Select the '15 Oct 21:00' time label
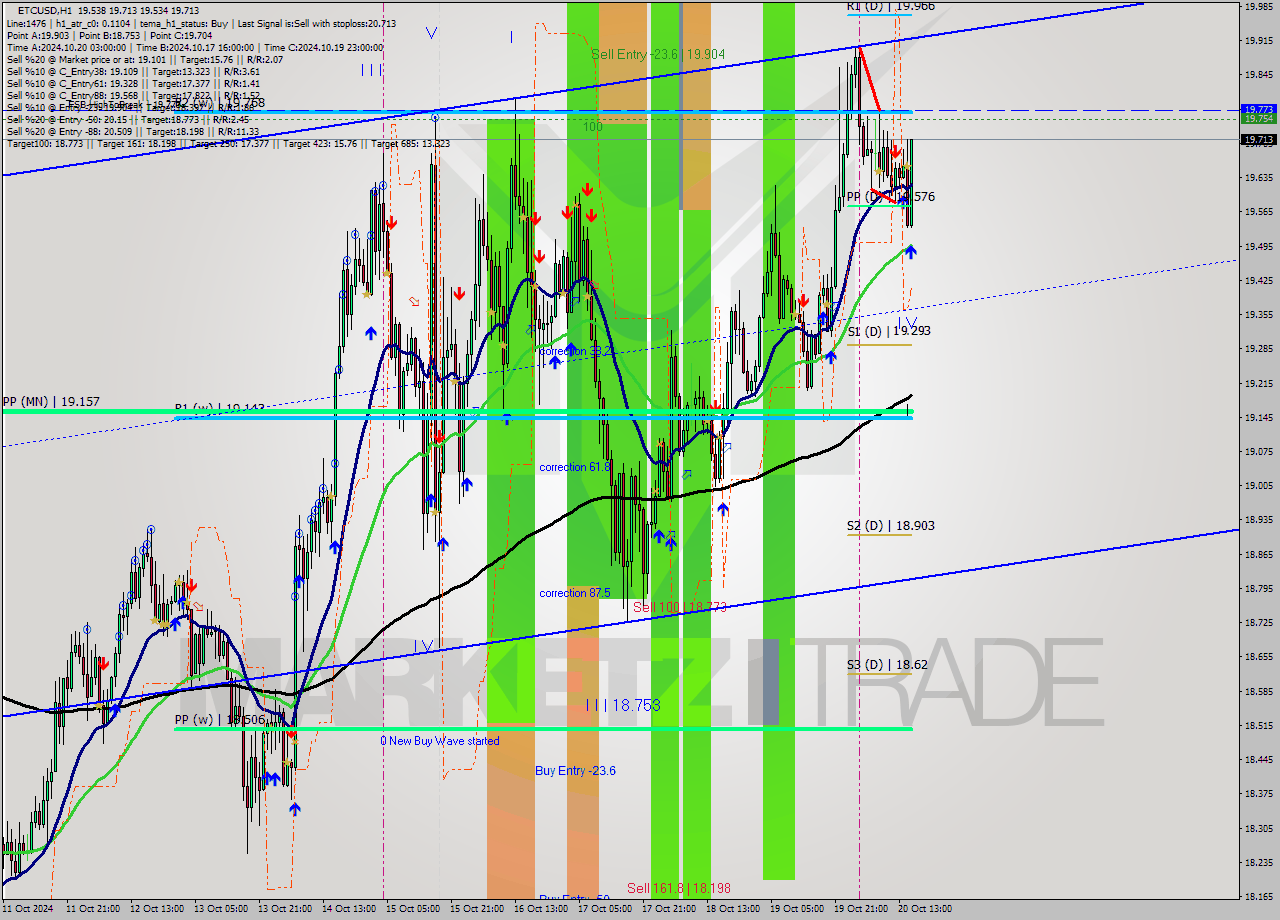The image size is (1280, 920). [475, 909]
